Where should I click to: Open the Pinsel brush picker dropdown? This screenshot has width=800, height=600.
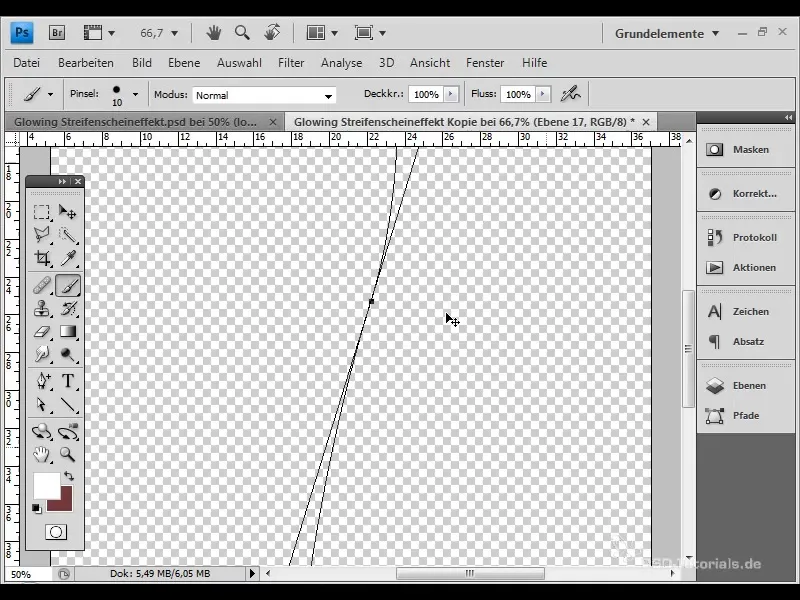(135, 94)
